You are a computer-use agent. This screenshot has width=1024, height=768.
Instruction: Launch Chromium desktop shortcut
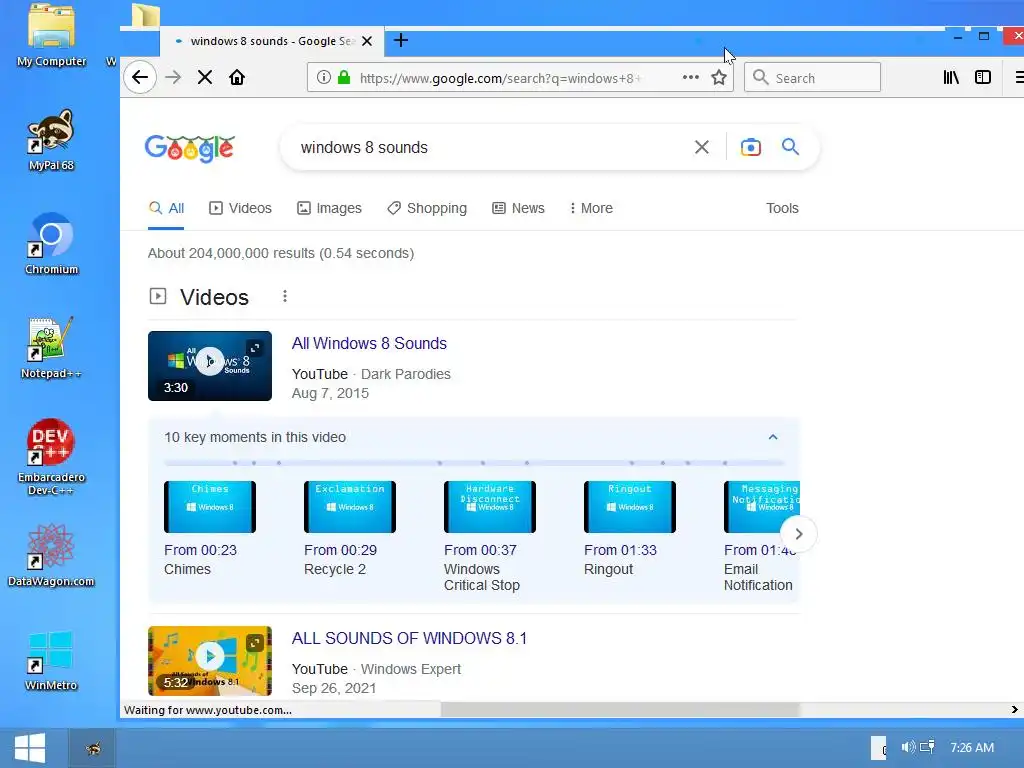pos(52,244)
